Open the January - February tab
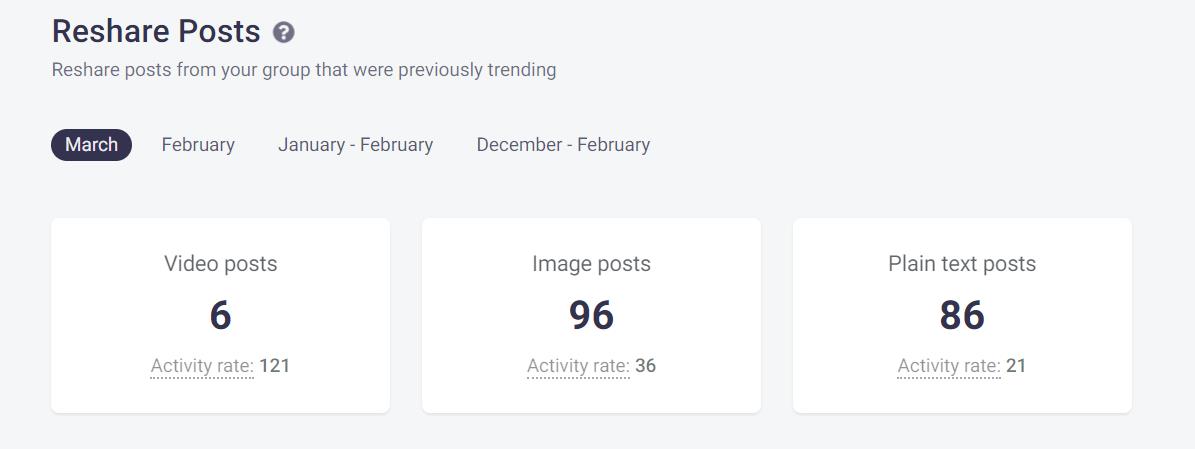The image size is (1195, 449). point(355,145)
